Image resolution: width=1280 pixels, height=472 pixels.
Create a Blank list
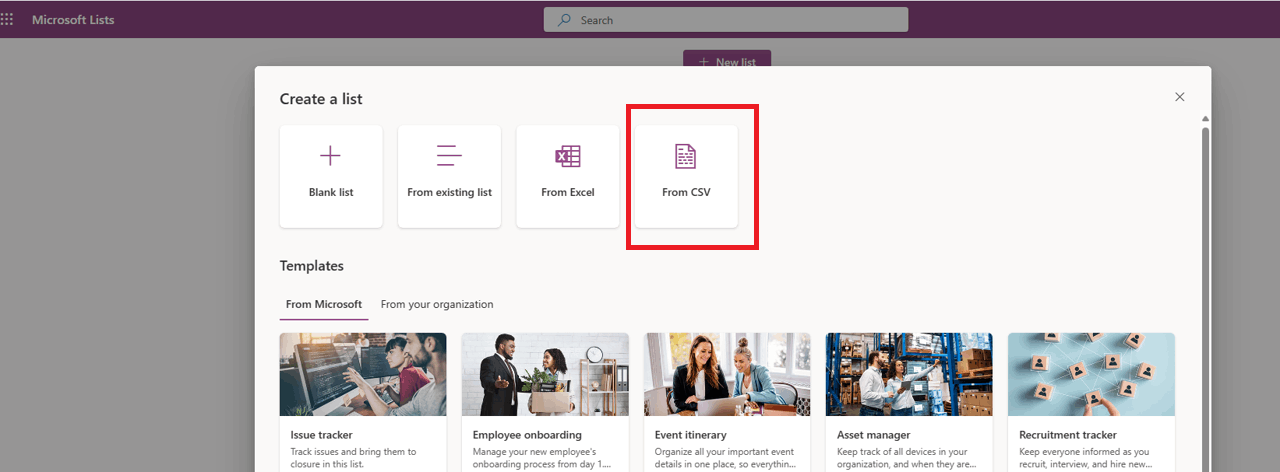331,176
